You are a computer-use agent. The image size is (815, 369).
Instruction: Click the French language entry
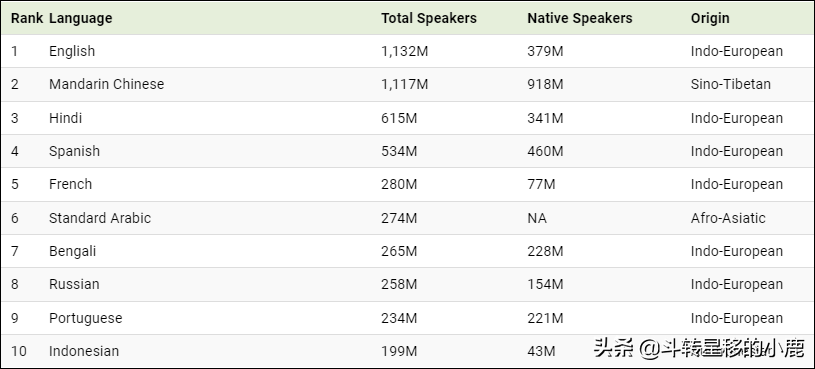click(70, 184)
